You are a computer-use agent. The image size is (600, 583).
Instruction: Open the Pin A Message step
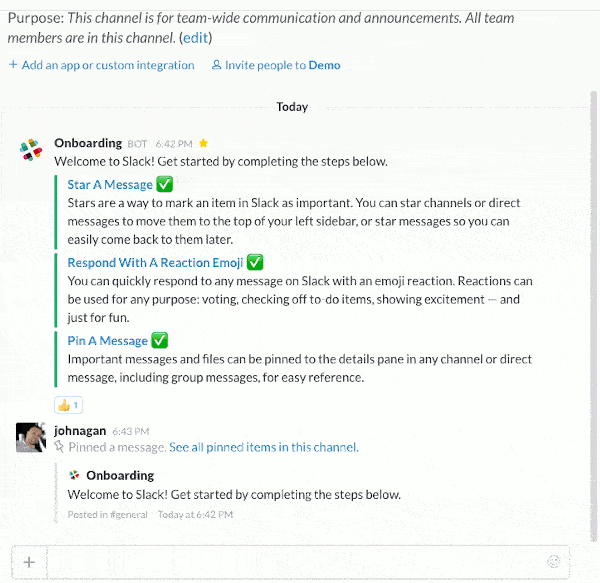[108, 341]
